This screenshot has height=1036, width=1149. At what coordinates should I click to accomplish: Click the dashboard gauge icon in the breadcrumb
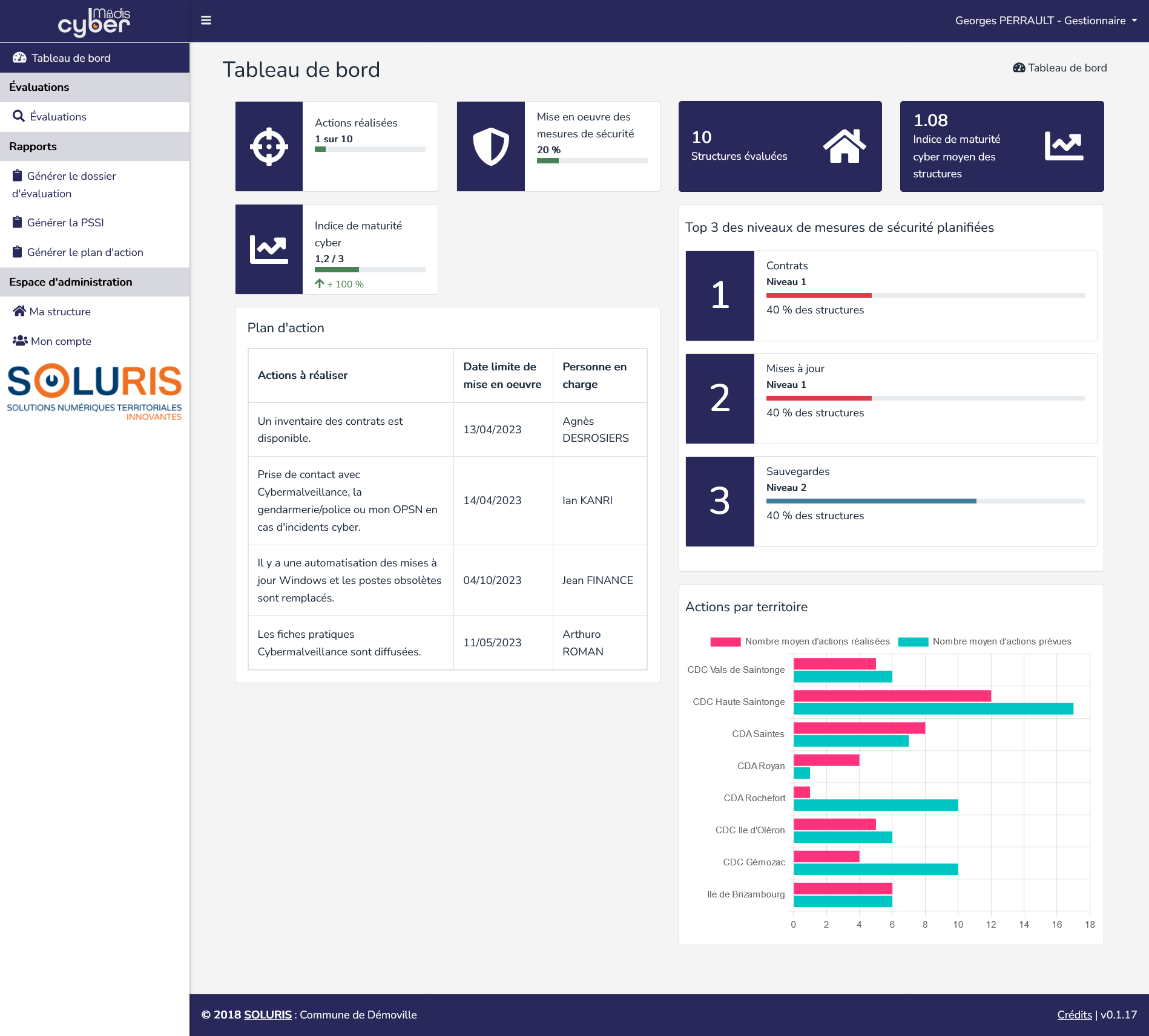coord(1019,68)
